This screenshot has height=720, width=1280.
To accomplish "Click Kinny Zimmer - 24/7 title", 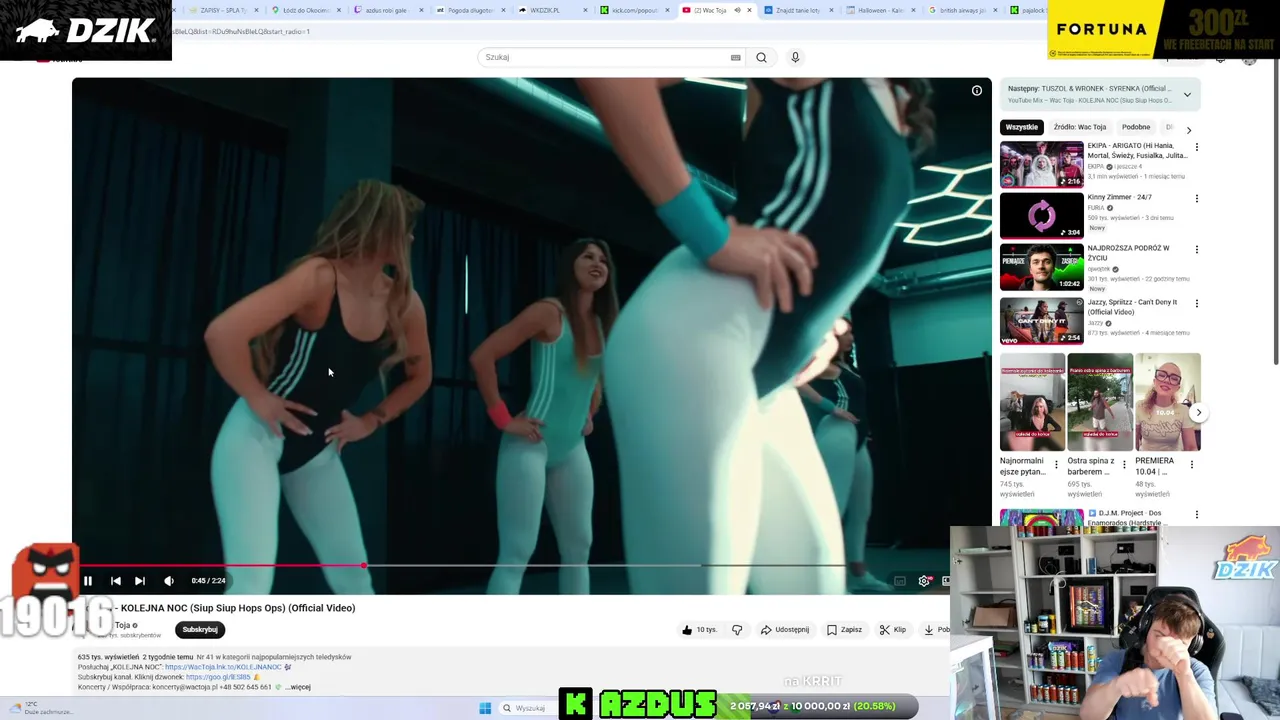I will [1120, 197].
